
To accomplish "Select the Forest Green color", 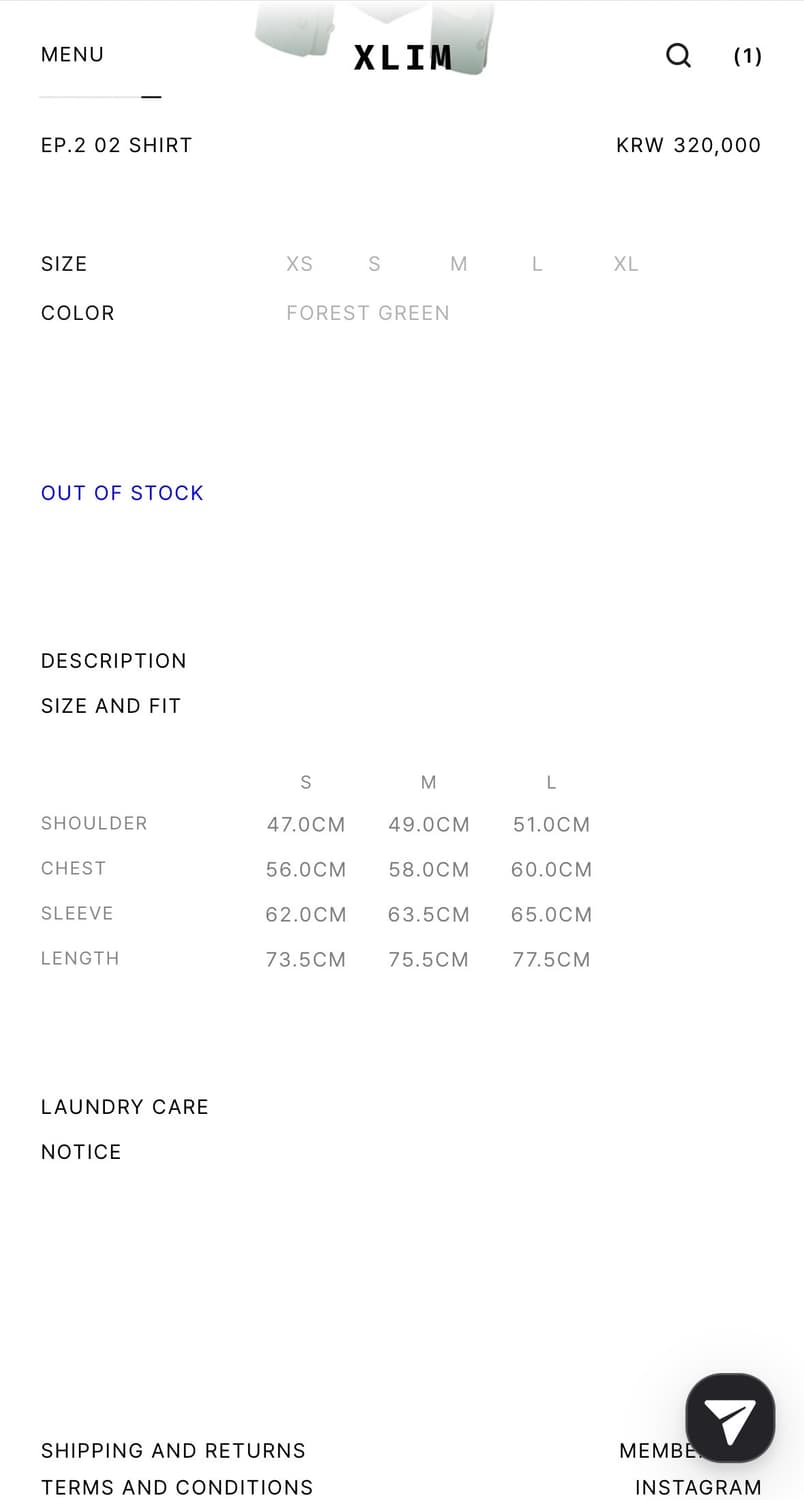I will click(x=367, y=313).
